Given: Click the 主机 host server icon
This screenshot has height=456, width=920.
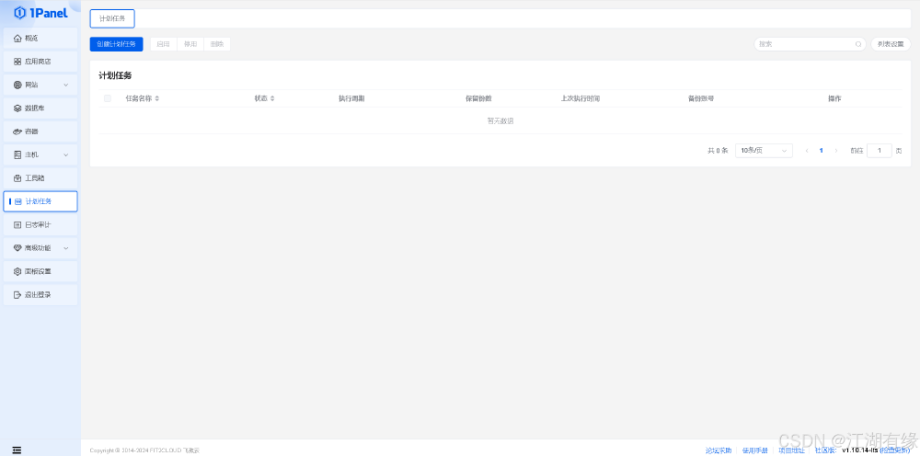Looking at the screenshot, I should (x=17, y=154).
